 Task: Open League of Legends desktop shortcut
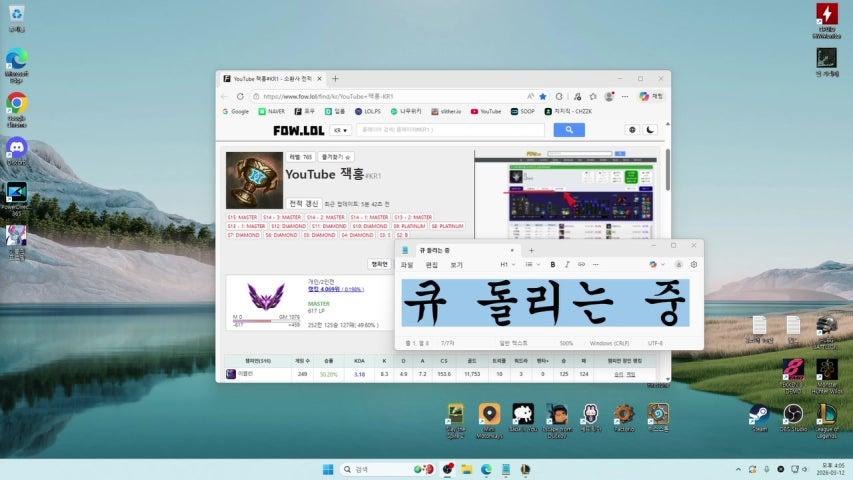coord(827,421)
